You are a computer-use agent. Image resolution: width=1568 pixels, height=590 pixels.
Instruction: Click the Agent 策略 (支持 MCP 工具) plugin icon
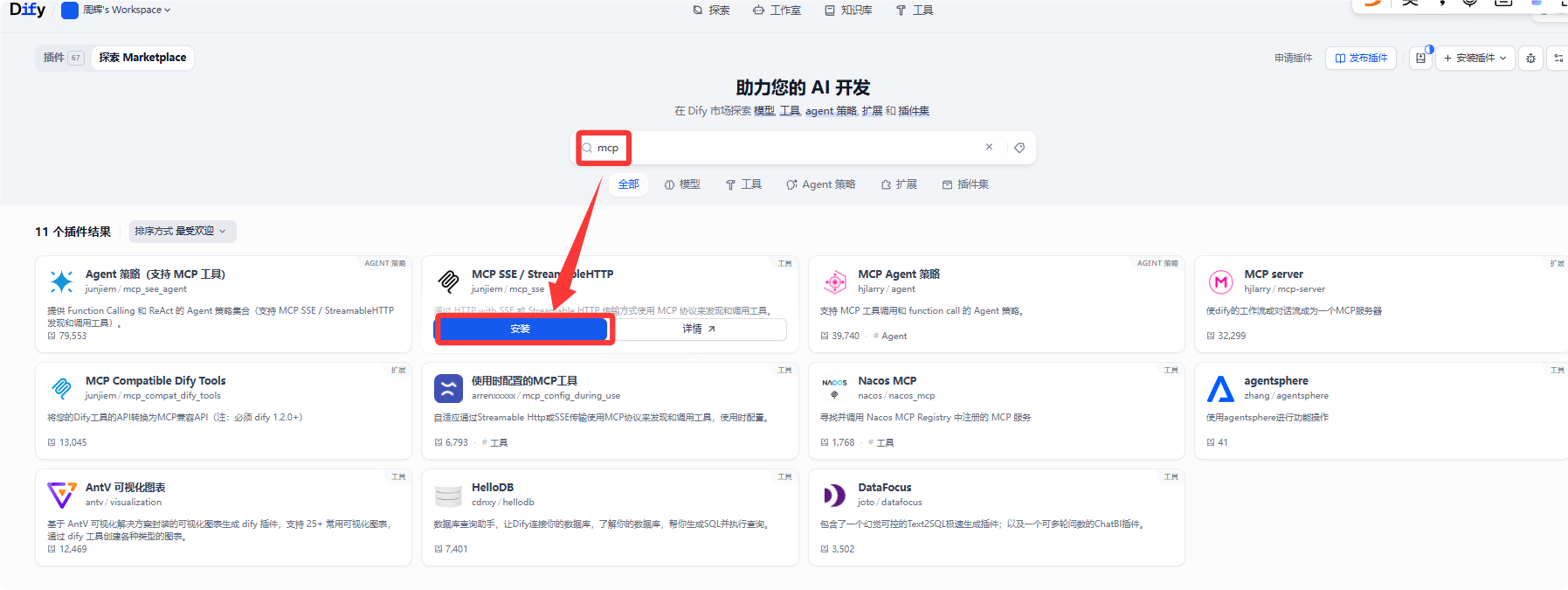(x=61, y=281)
